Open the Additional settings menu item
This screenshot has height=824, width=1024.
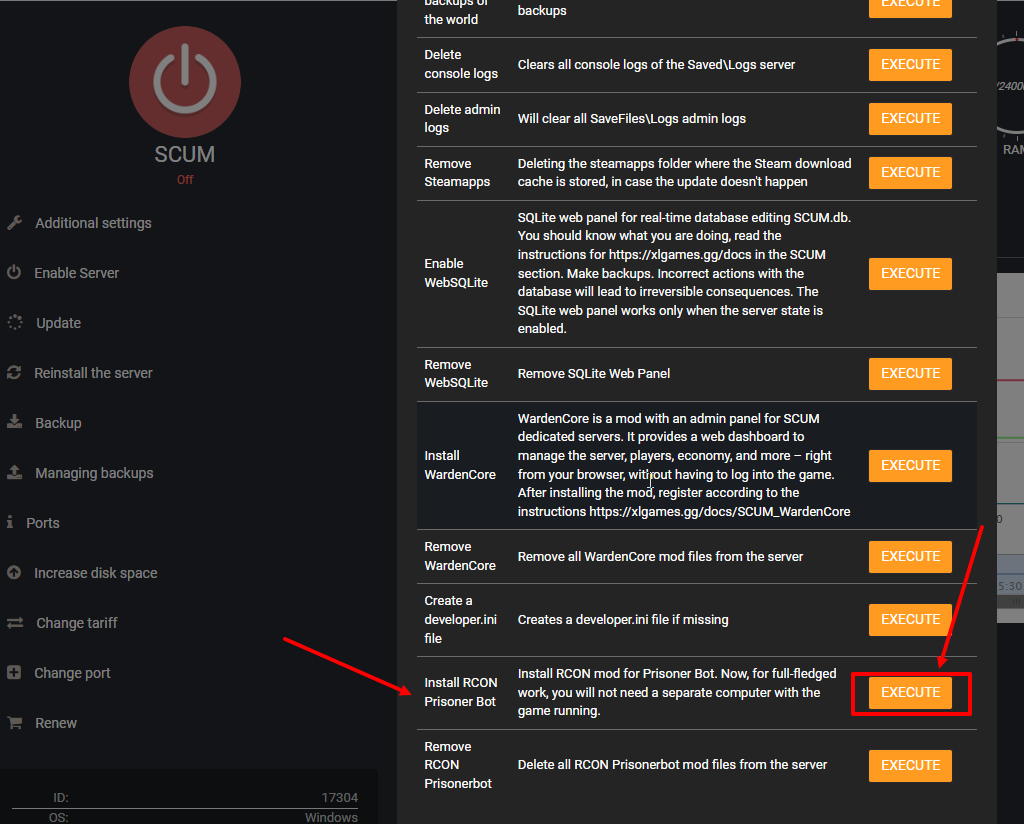[x=93, y=223]
